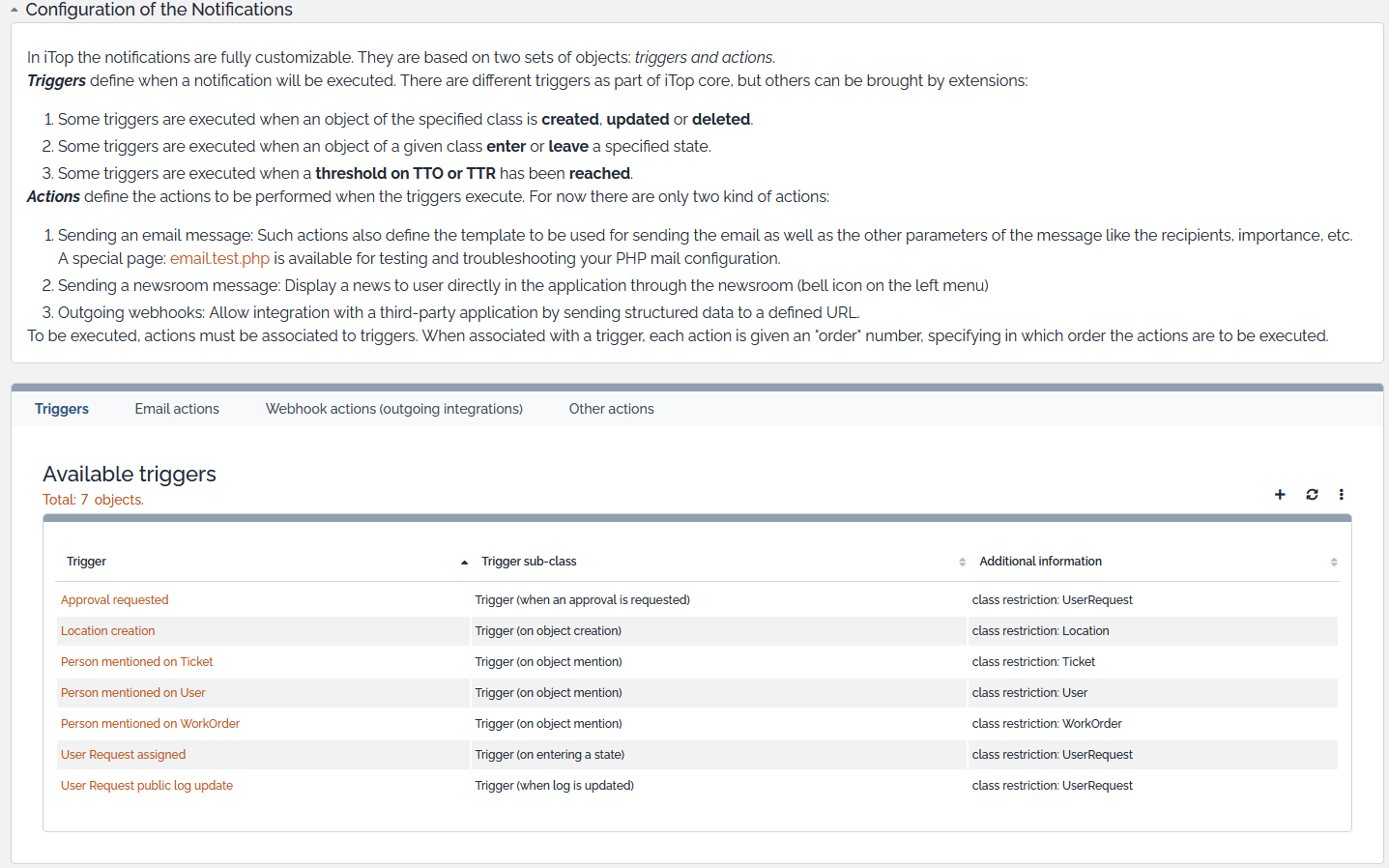This screenshot has height=868, width=1389.
Task: Open Person mentioned on User trigger
Action: [x=132, y=693]
